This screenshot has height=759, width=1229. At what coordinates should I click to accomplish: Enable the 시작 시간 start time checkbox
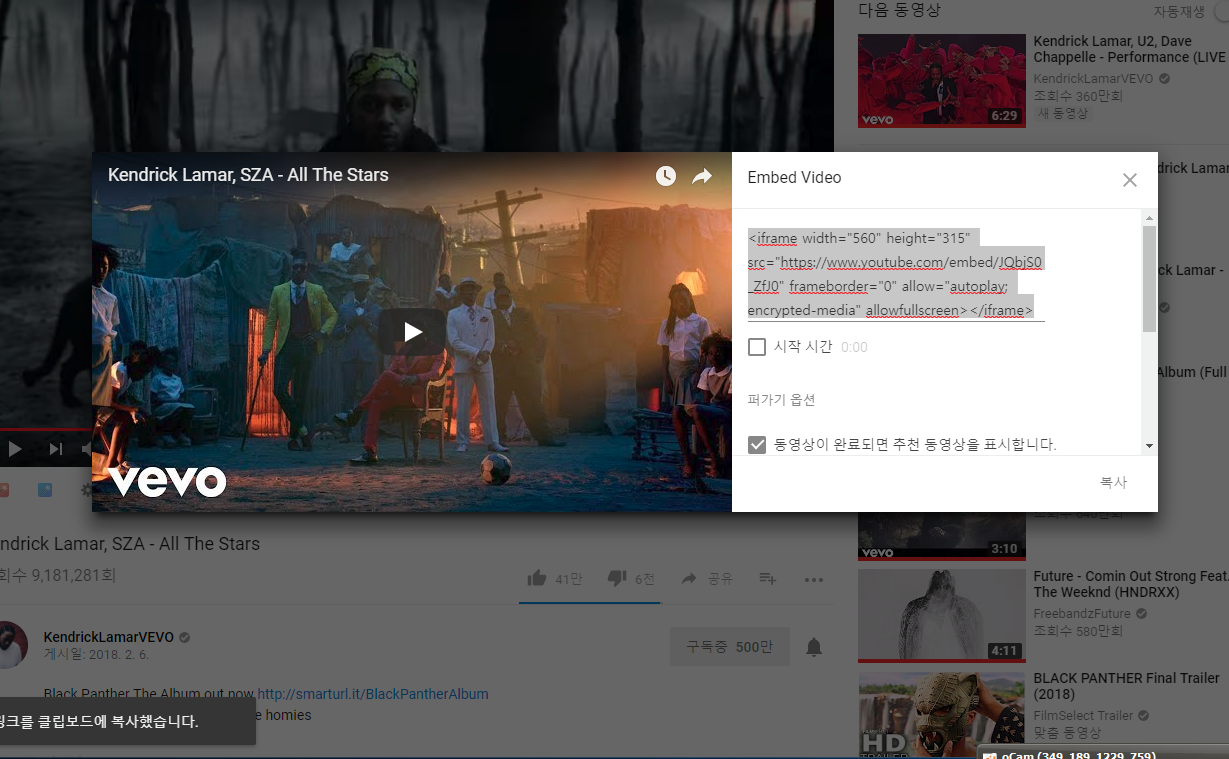[x=757, y=347]
